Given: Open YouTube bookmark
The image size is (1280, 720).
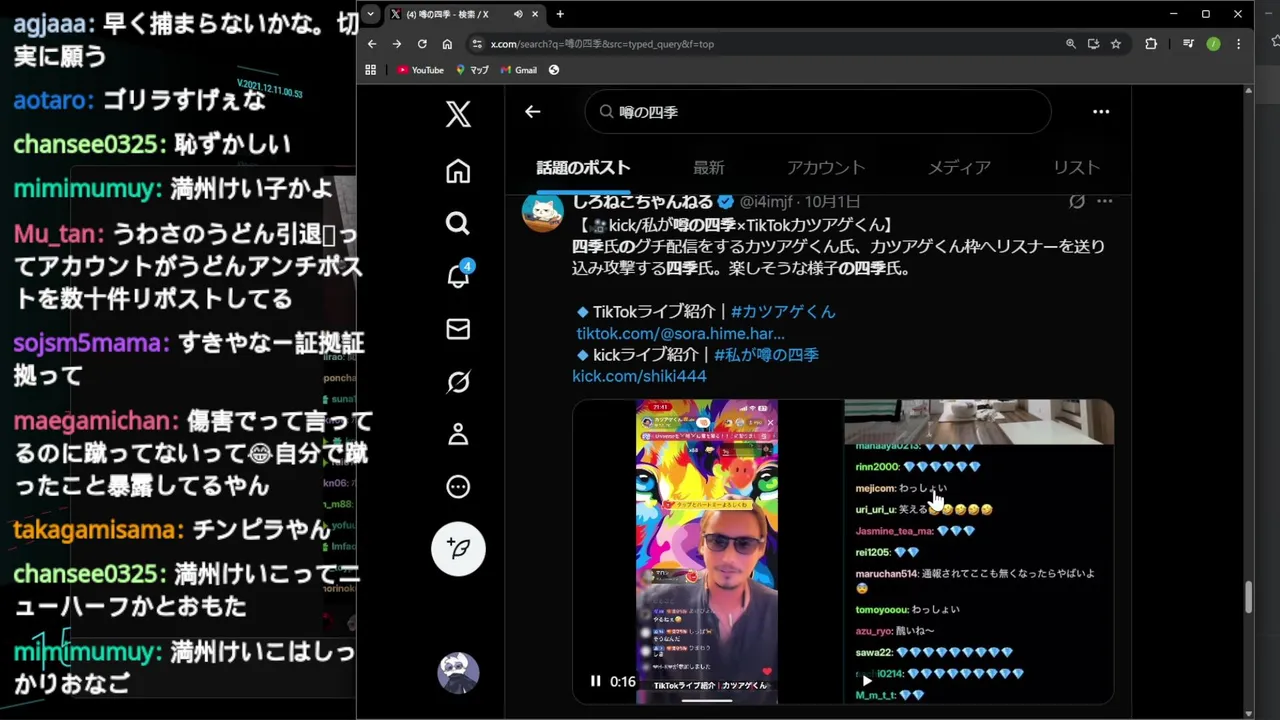Looking at the screenshot, I should click(x=420, y=70).
